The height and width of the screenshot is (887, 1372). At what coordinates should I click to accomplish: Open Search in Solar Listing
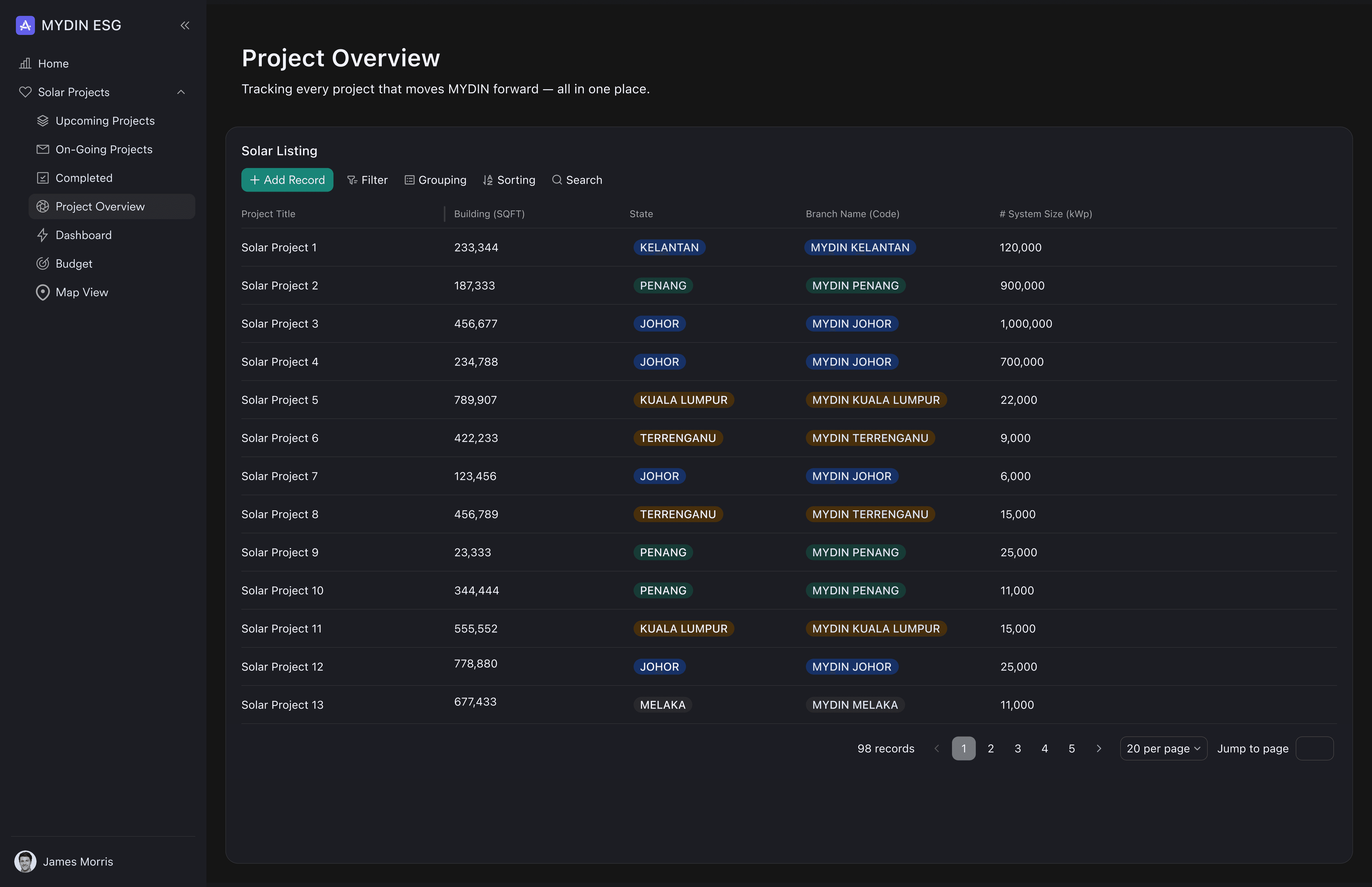pyautogui.click(x=577, y=180)
